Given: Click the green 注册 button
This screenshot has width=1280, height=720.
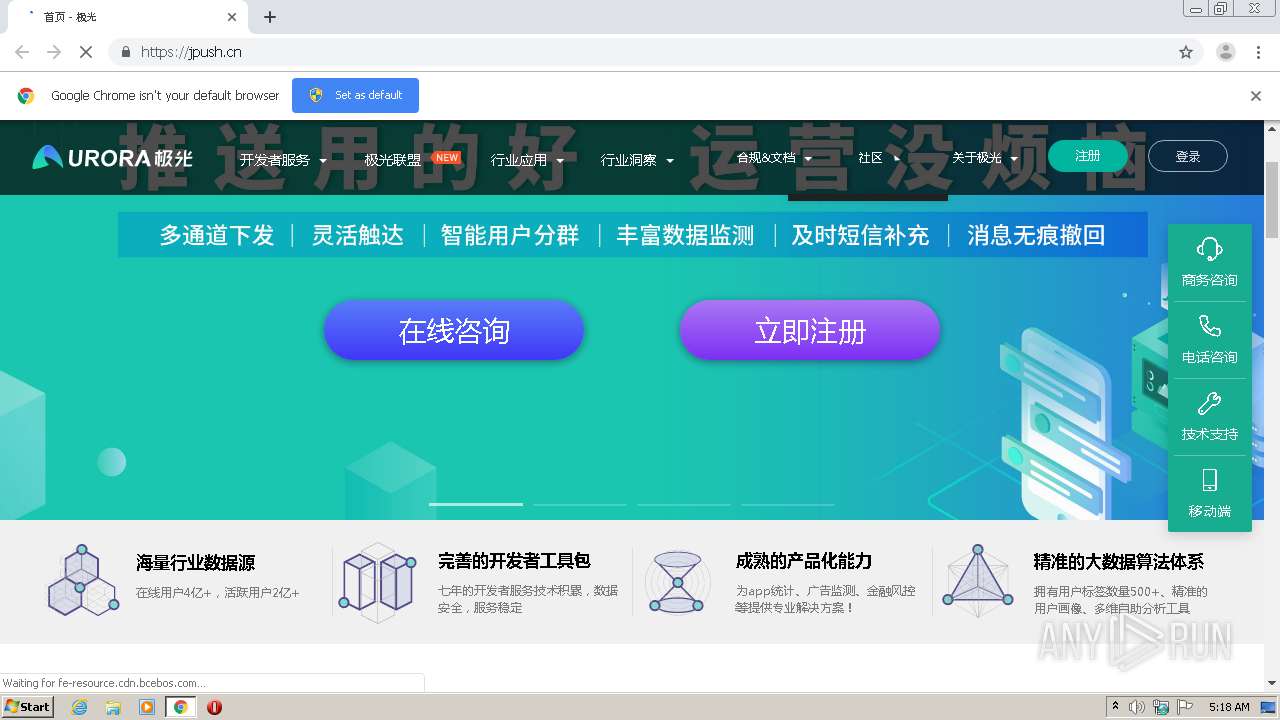Looking at the screenshot, I should tap(1088, 156).
